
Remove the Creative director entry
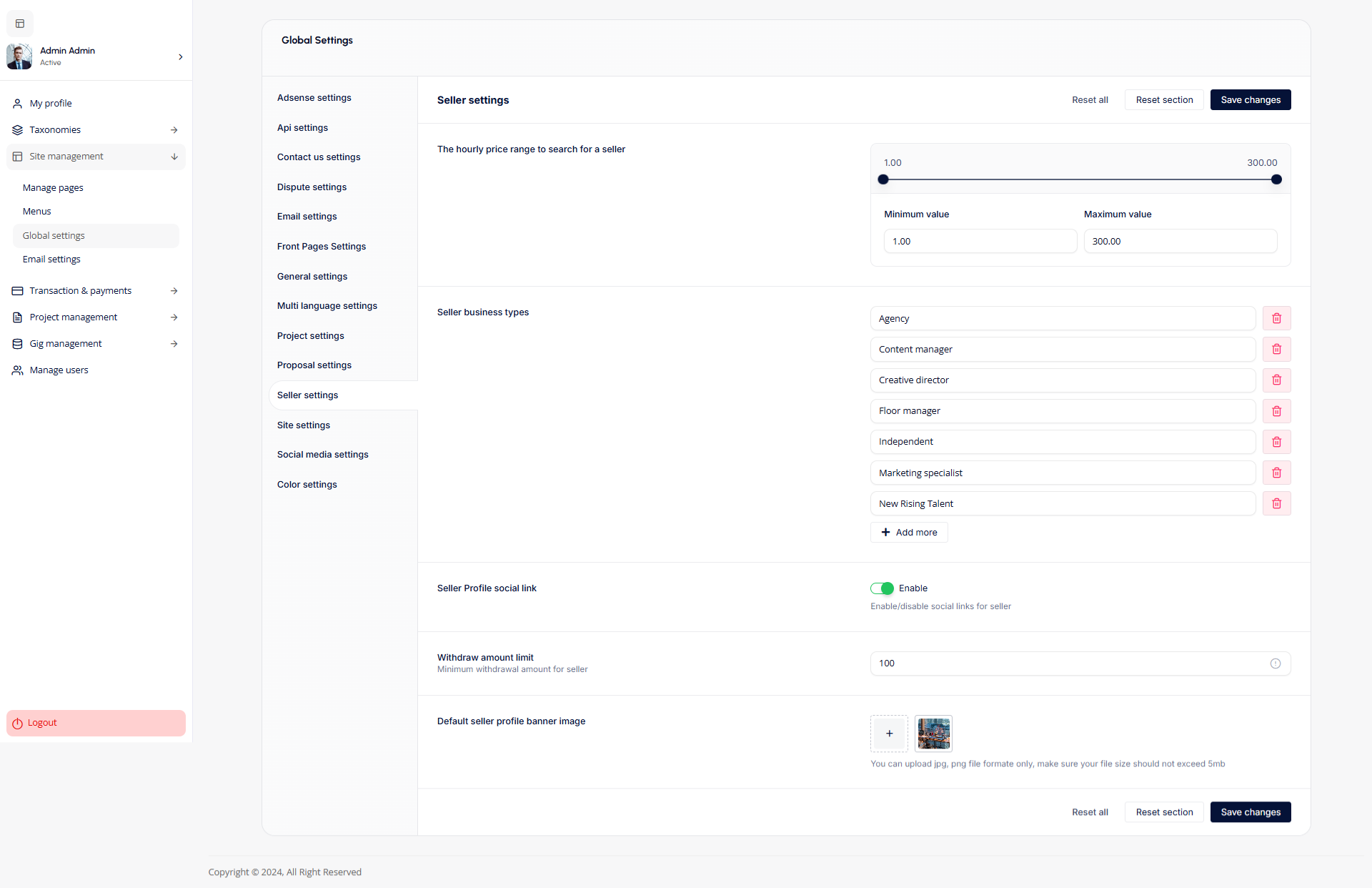tap(1276, 380)
